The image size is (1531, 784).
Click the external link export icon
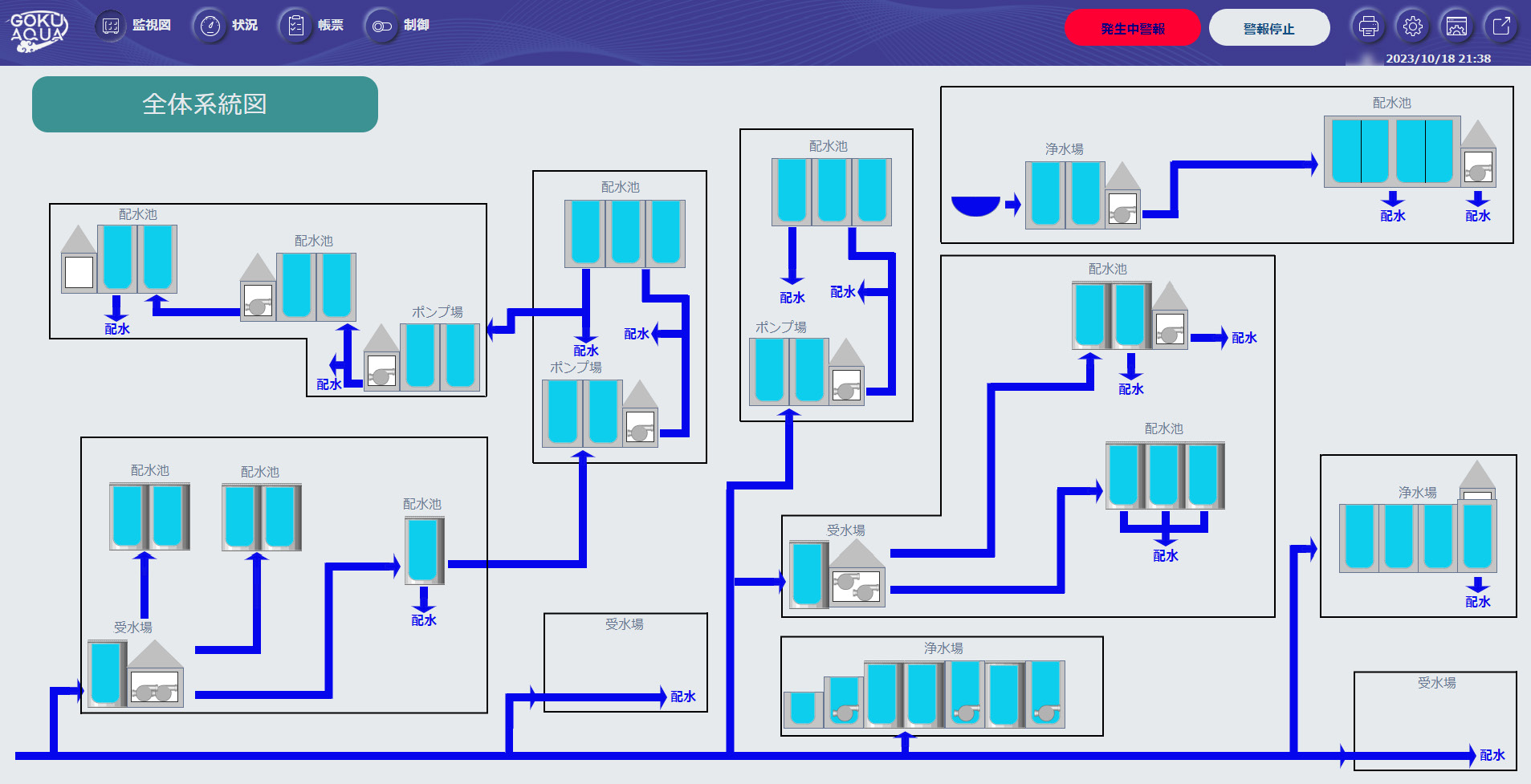[1500, 26]
